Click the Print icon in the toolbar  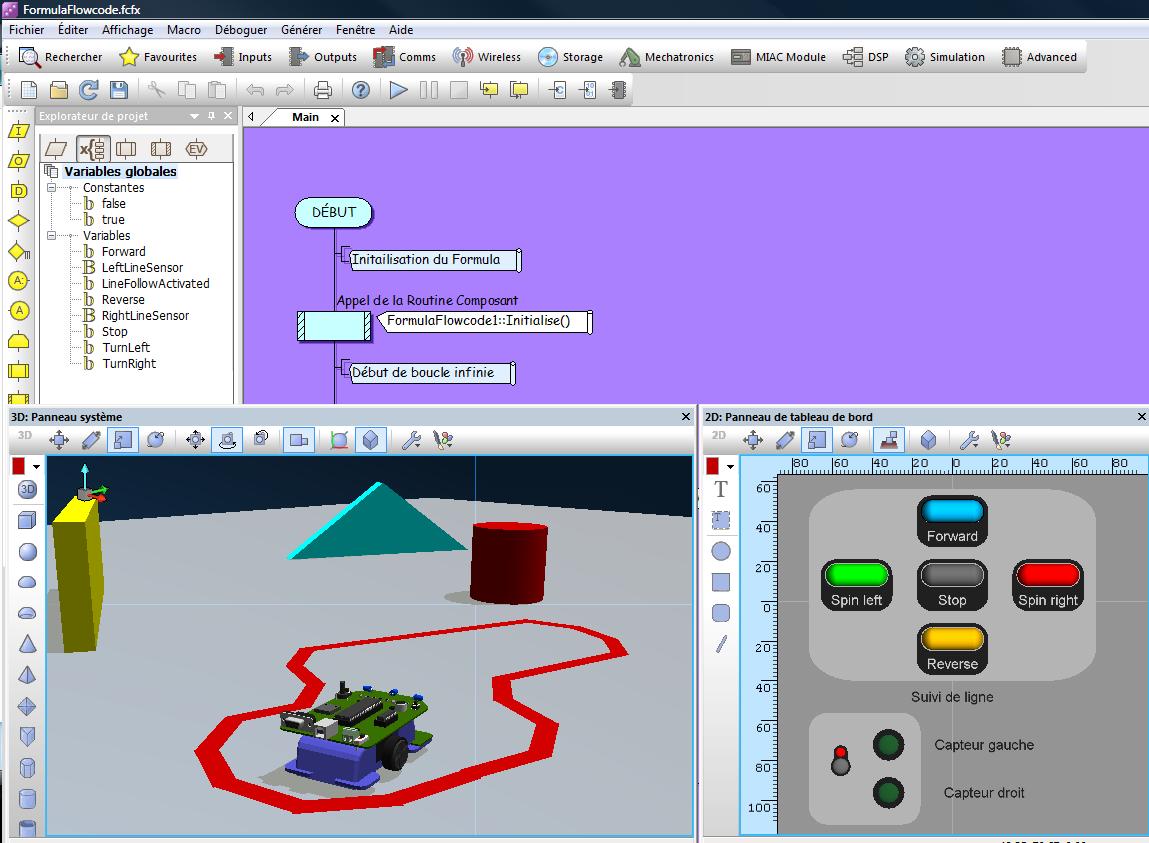pos(323,90)
